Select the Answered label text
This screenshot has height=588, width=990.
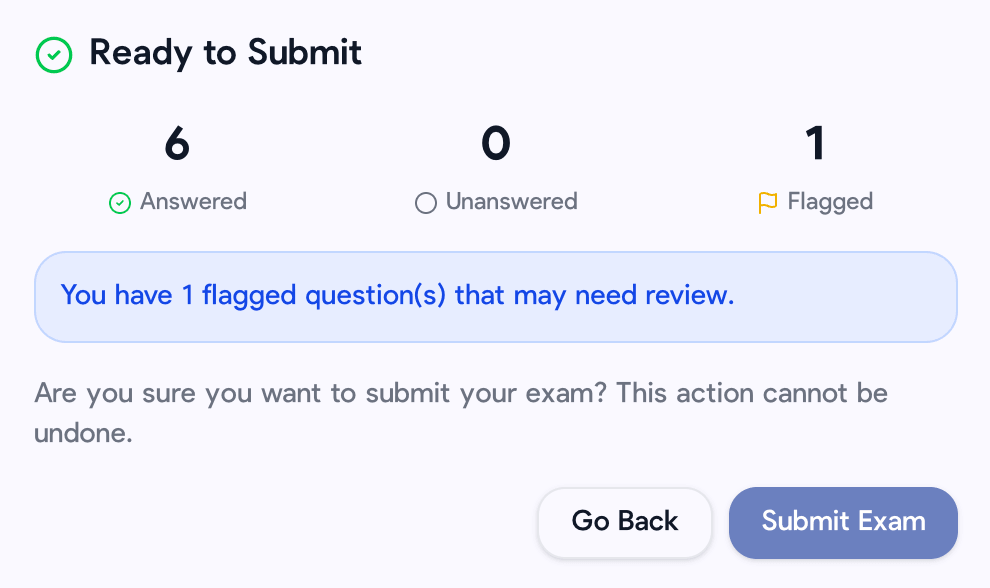[x=193, y=202]
